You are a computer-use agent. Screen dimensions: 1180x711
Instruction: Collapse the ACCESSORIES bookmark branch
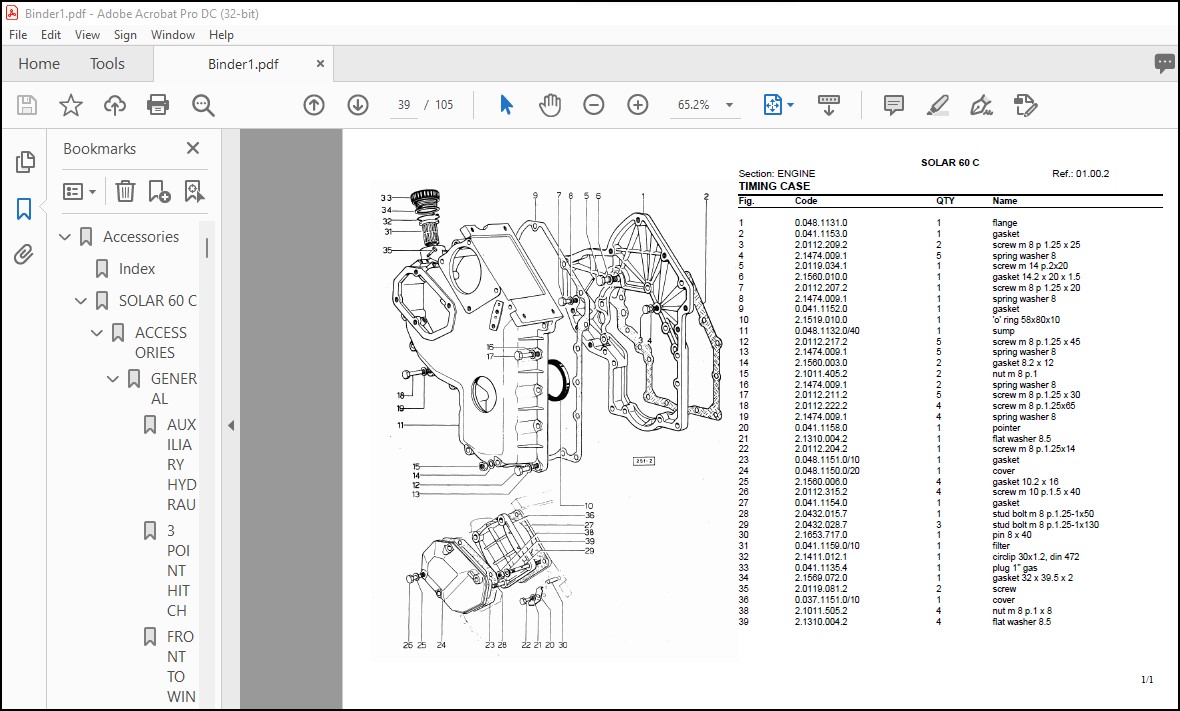click(x=96, y=333)
